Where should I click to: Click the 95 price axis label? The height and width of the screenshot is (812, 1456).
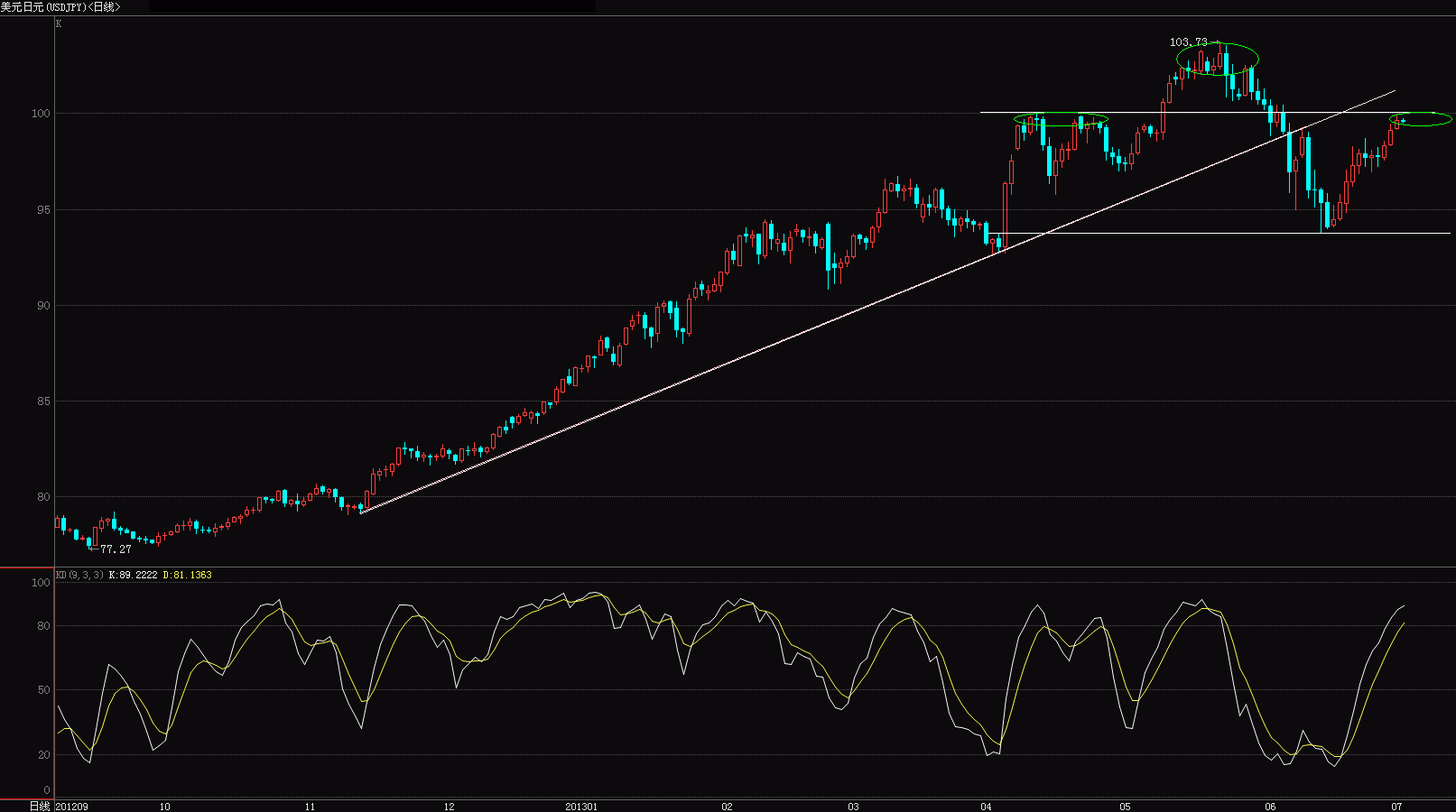click(44, 210)
